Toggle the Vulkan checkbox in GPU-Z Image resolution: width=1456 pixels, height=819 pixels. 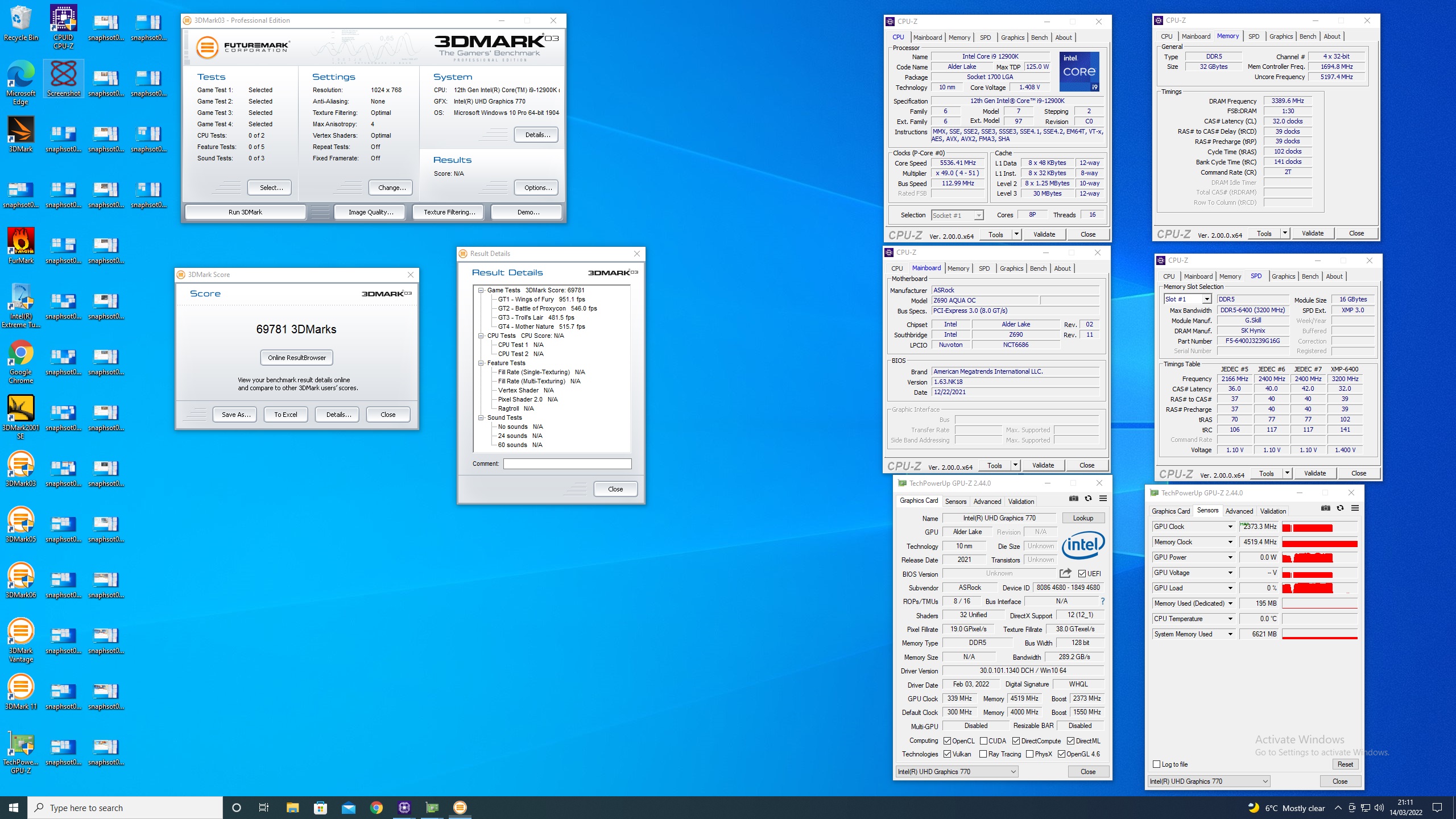tap(947, 754)
